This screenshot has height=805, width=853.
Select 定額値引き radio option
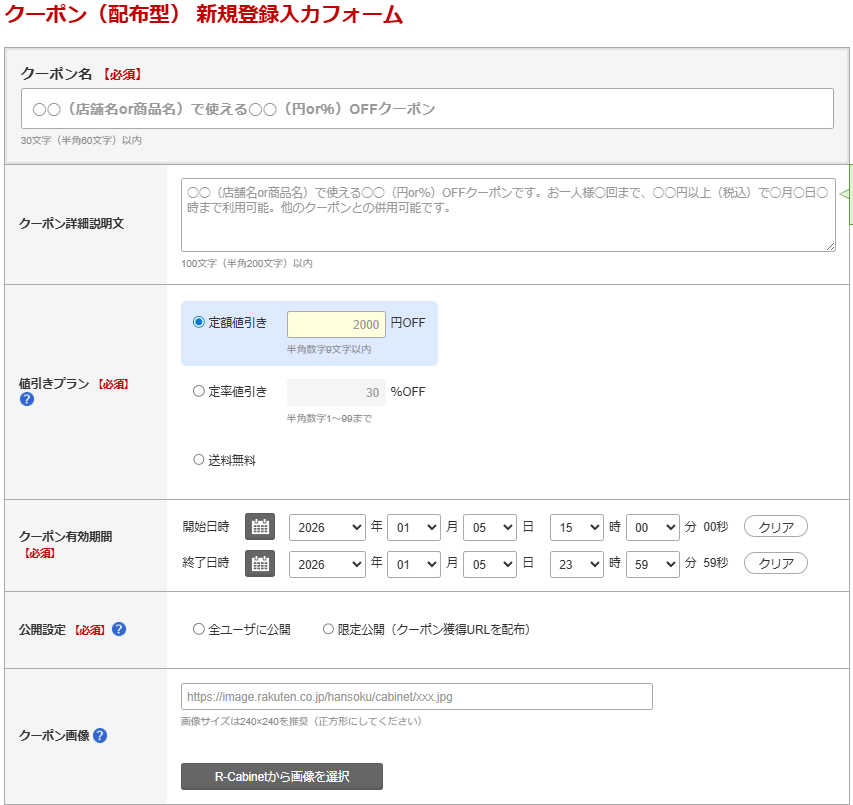click(199, 323)
